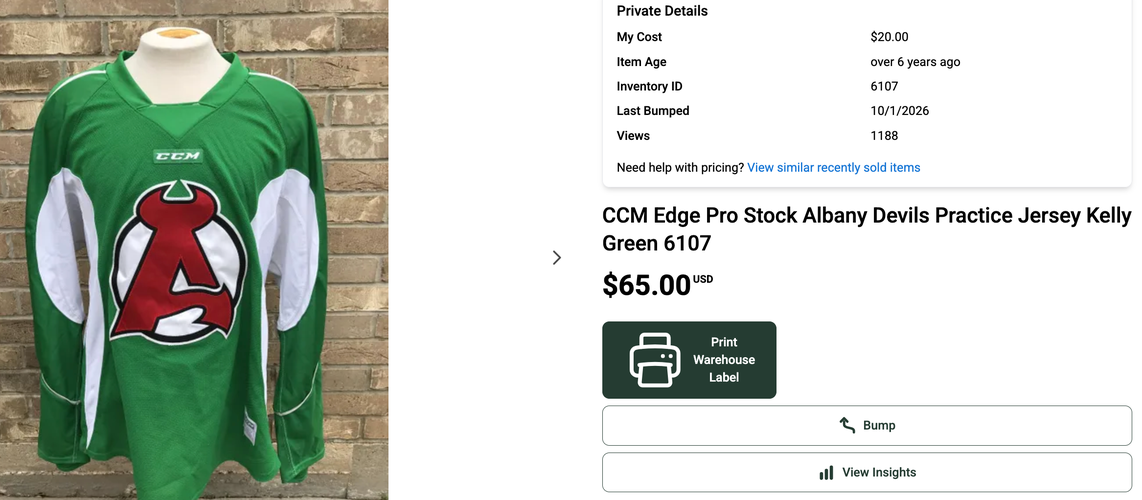Print Warehouse Label for this item
Image resolution: width=1142 pixels, height=500 pixels.
coord(689,360)
